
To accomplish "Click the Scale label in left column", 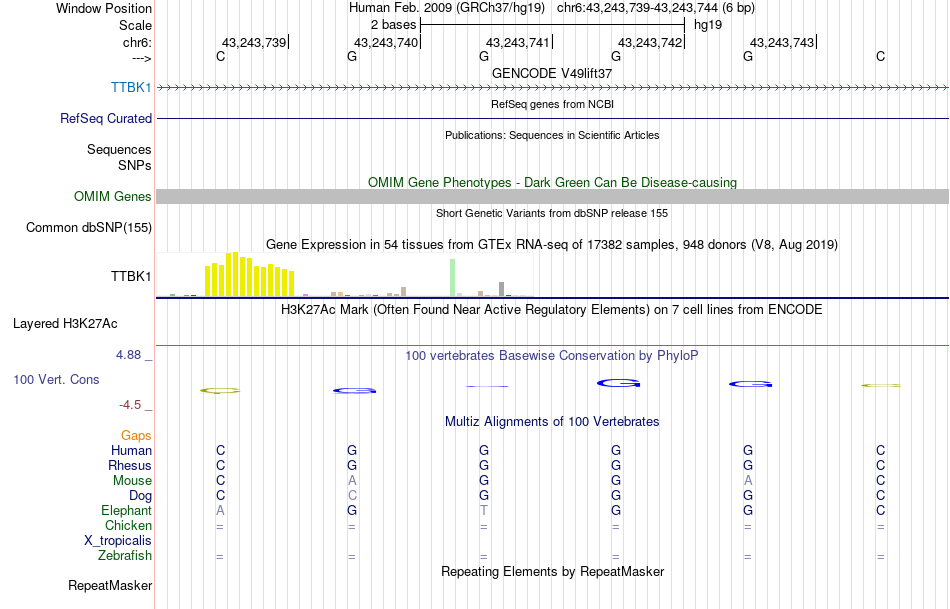I will (135, 25).
